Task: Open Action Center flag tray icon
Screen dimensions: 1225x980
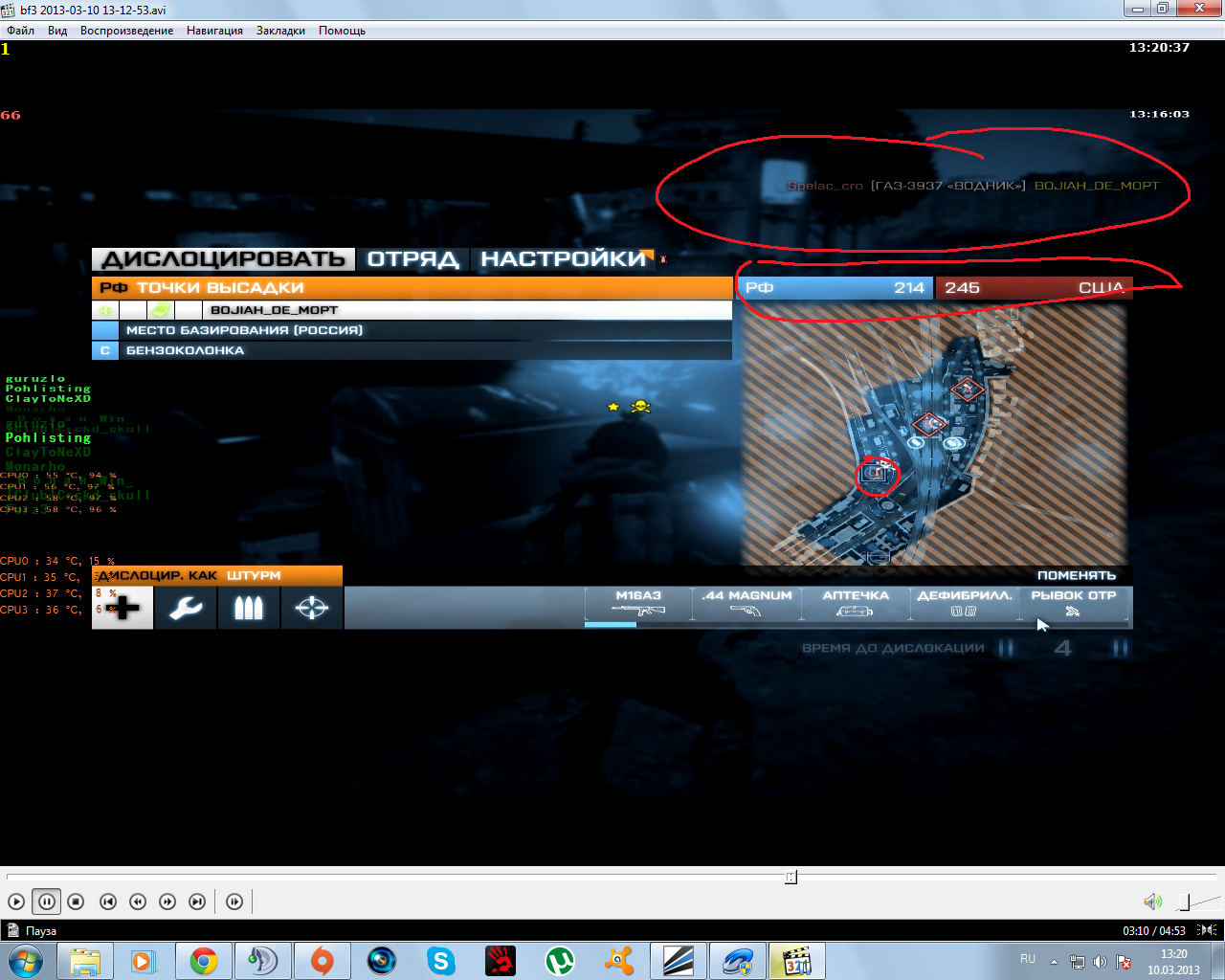Action: pyautogui.click(x=1124, y=962)
